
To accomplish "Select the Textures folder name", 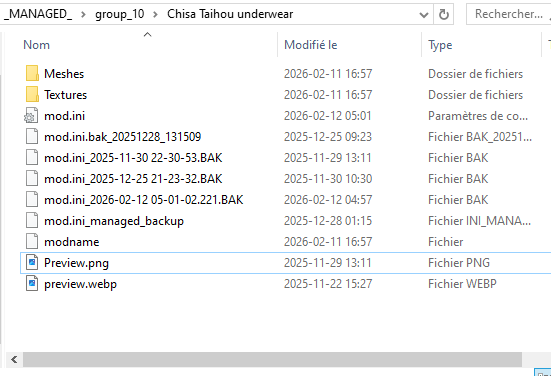I will tap(65, 95).
